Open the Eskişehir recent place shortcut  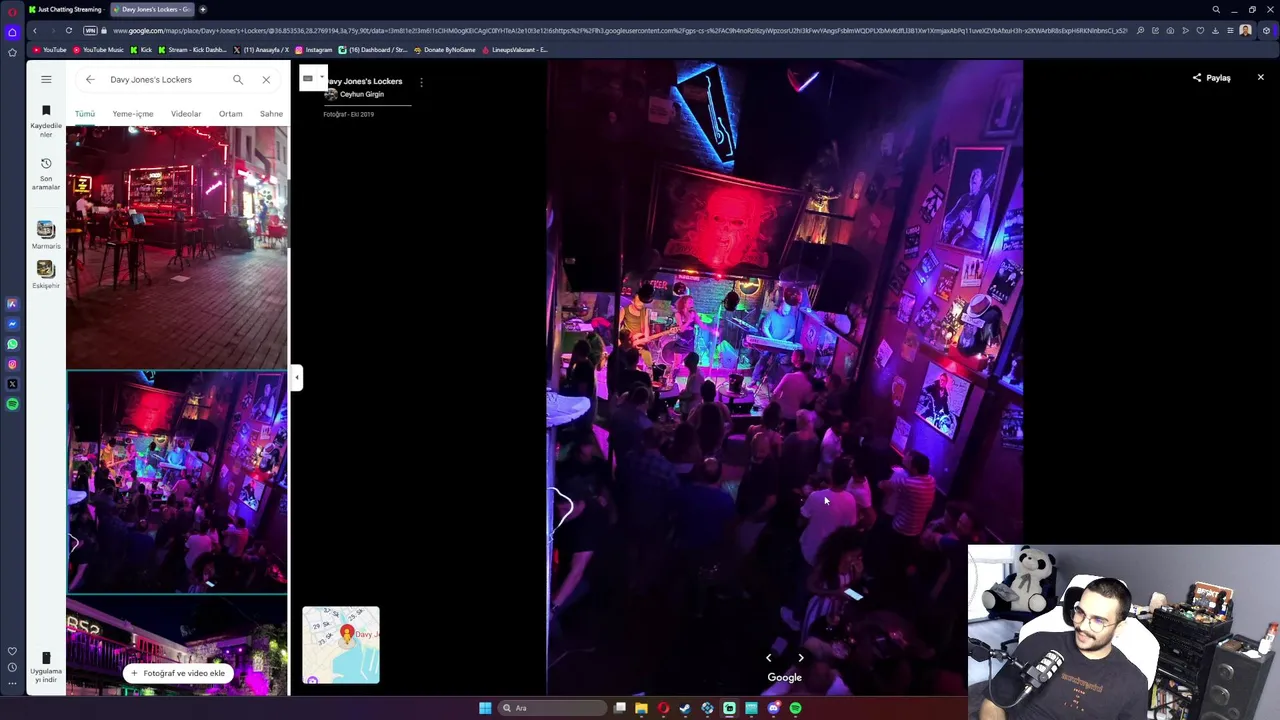click(x=46, y=275)
